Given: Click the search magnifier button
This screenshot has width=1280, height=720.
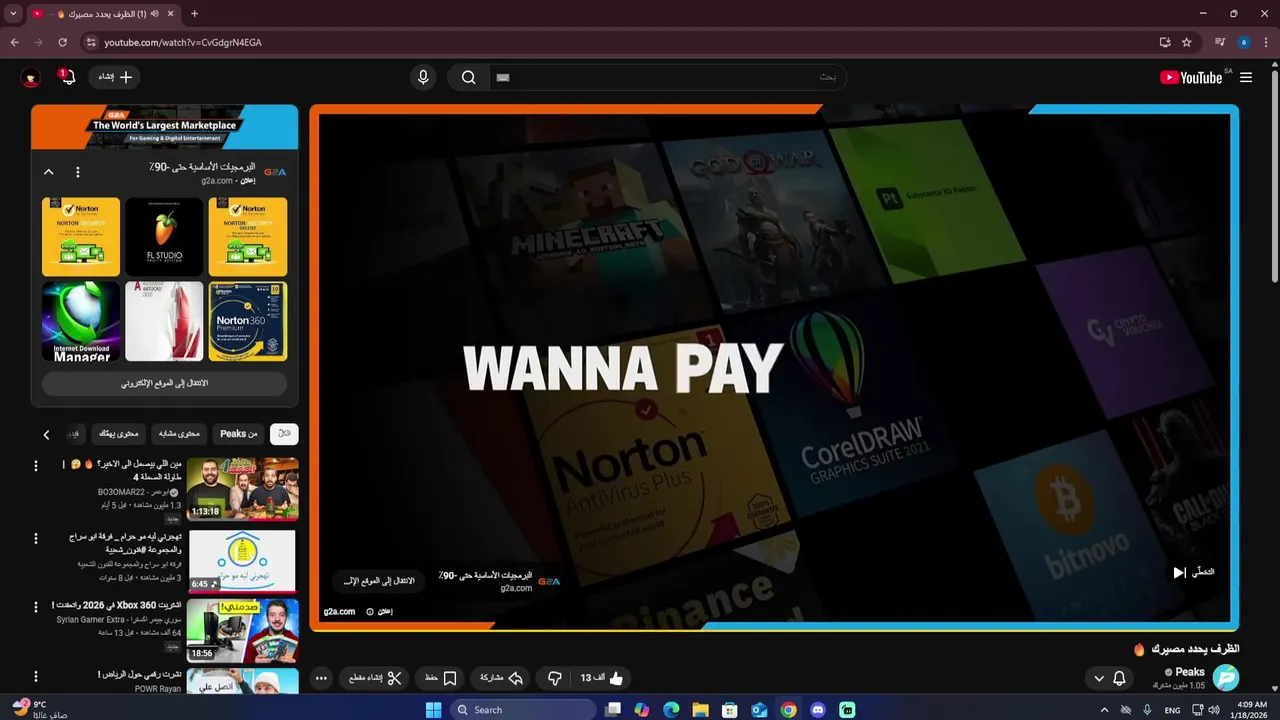Looking at the screenshot, I should [468, 77].
